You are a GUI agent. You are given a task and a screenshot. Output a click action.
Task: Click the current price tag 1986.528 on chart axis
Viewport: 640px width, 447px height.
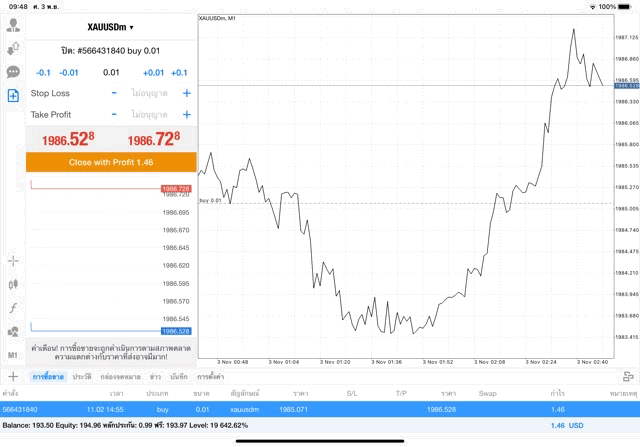(x=627, y=86)
